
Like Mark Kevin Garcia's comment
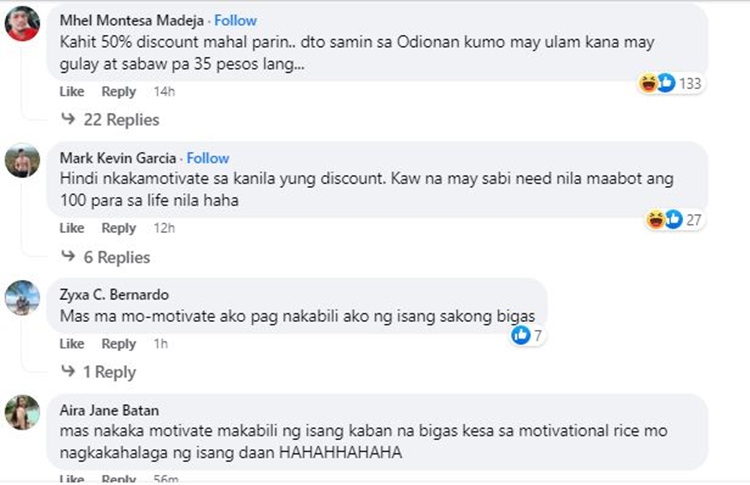[x=72, y=228]
